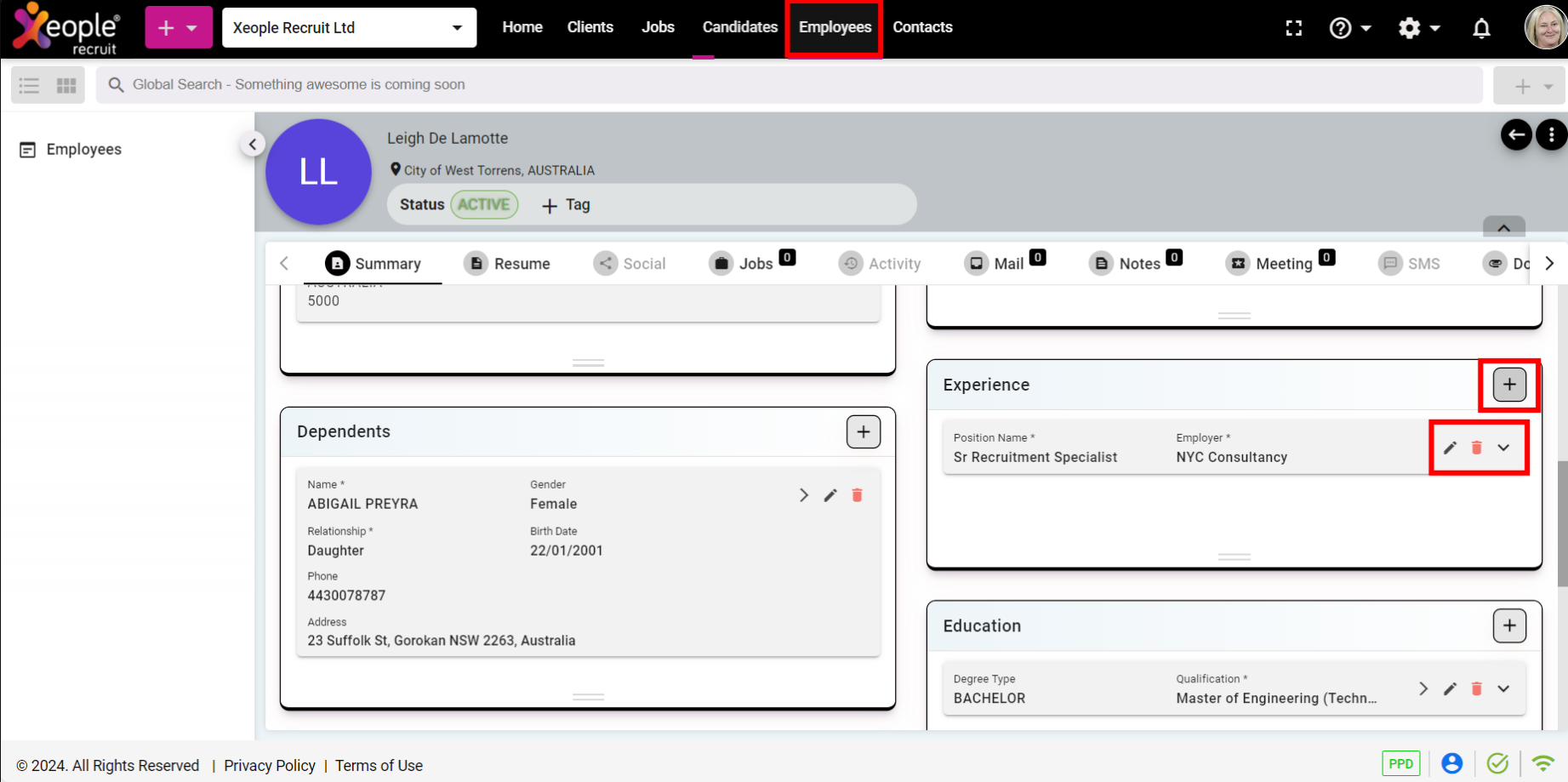Open the grey plus dropdown beside search
The image size is (1568, 782).
pyautogui.click(x=1530, y=86)
